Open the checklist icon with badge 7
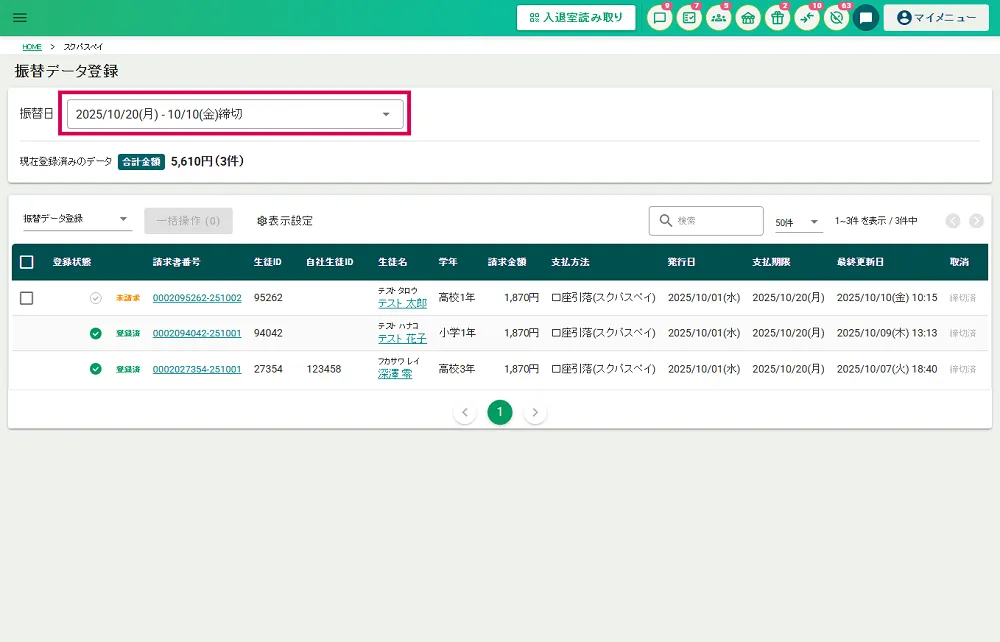 (689, 18)
